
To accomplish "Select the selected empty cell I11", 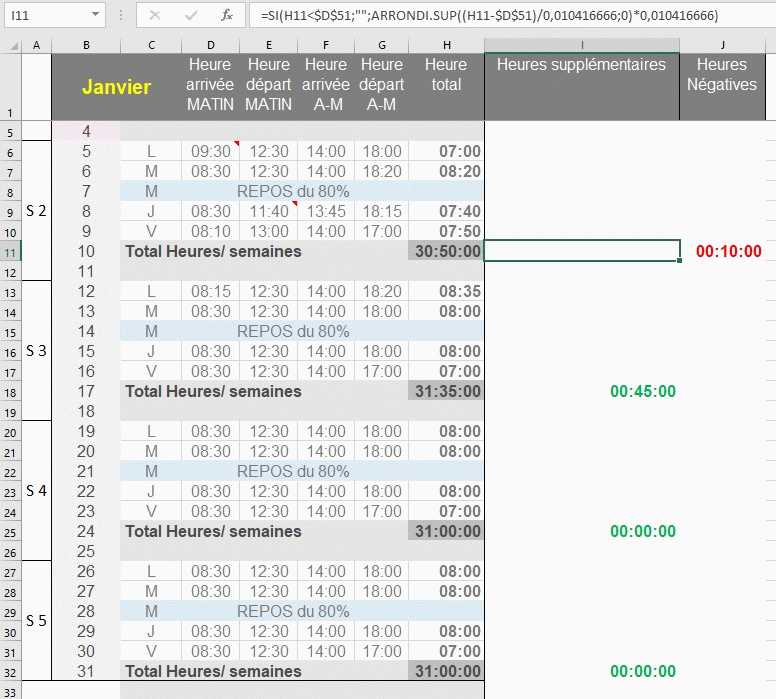I will [582, 250].
